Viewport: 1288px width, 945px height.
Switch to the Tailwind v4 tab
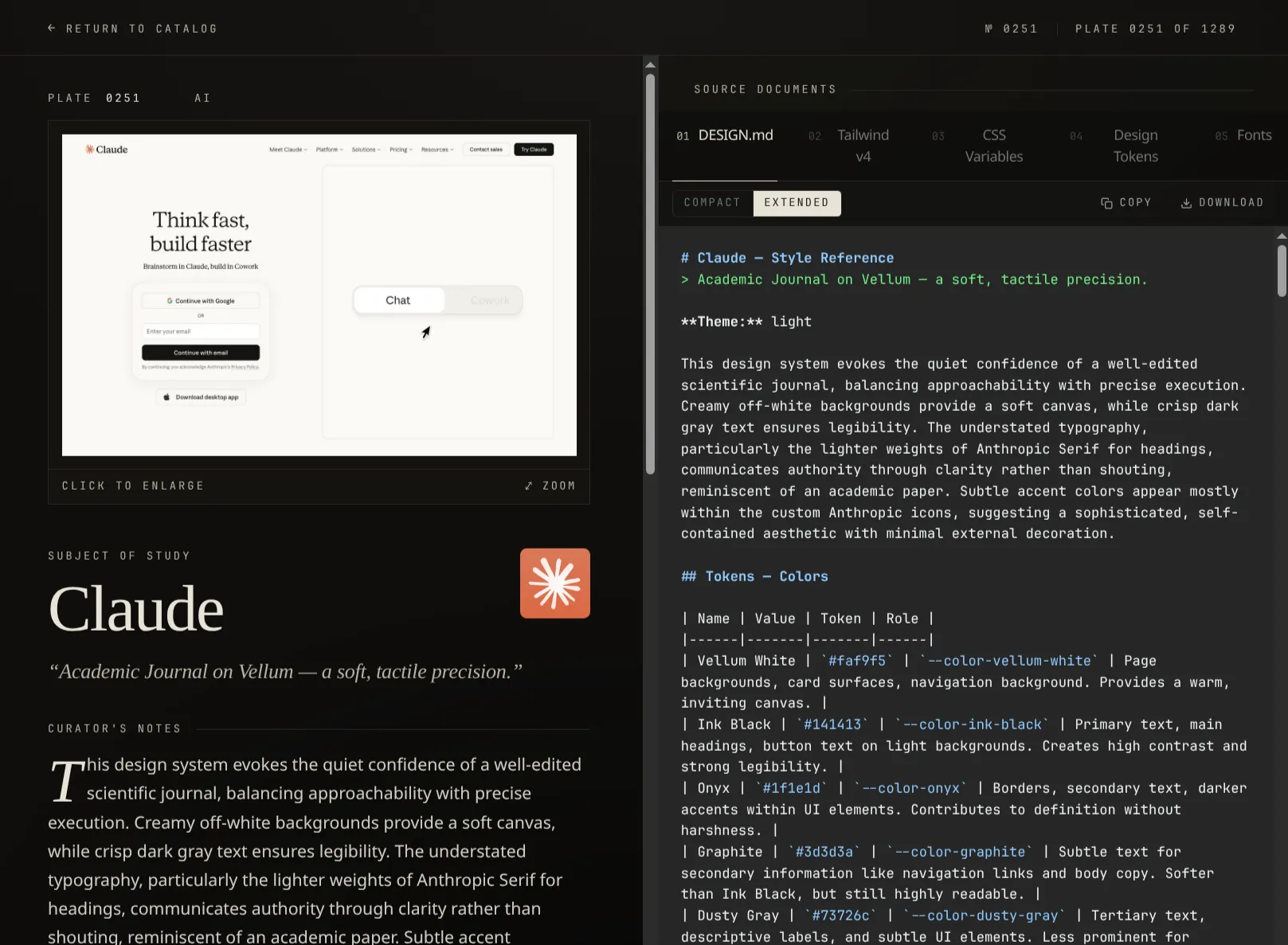849,146
